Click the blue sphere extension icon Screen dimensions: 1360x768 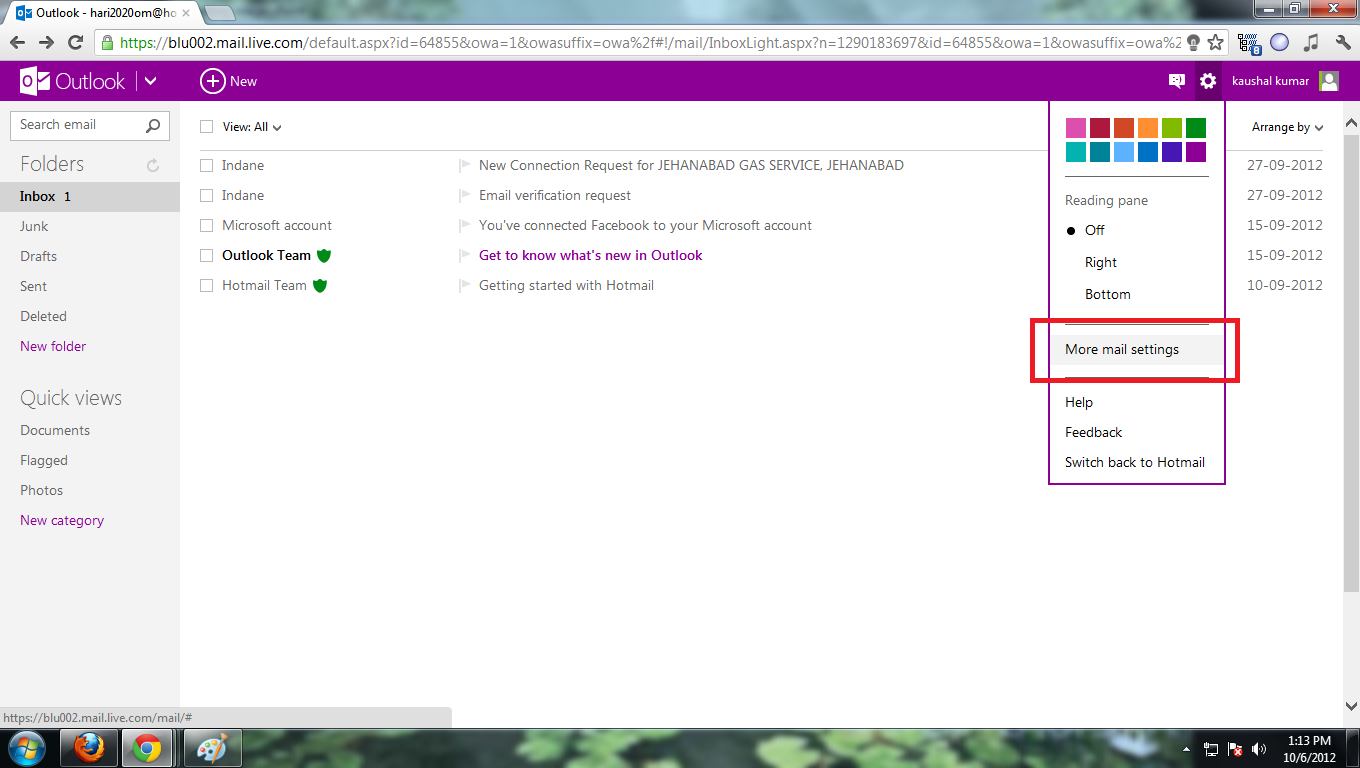[x=1279, y=43]
